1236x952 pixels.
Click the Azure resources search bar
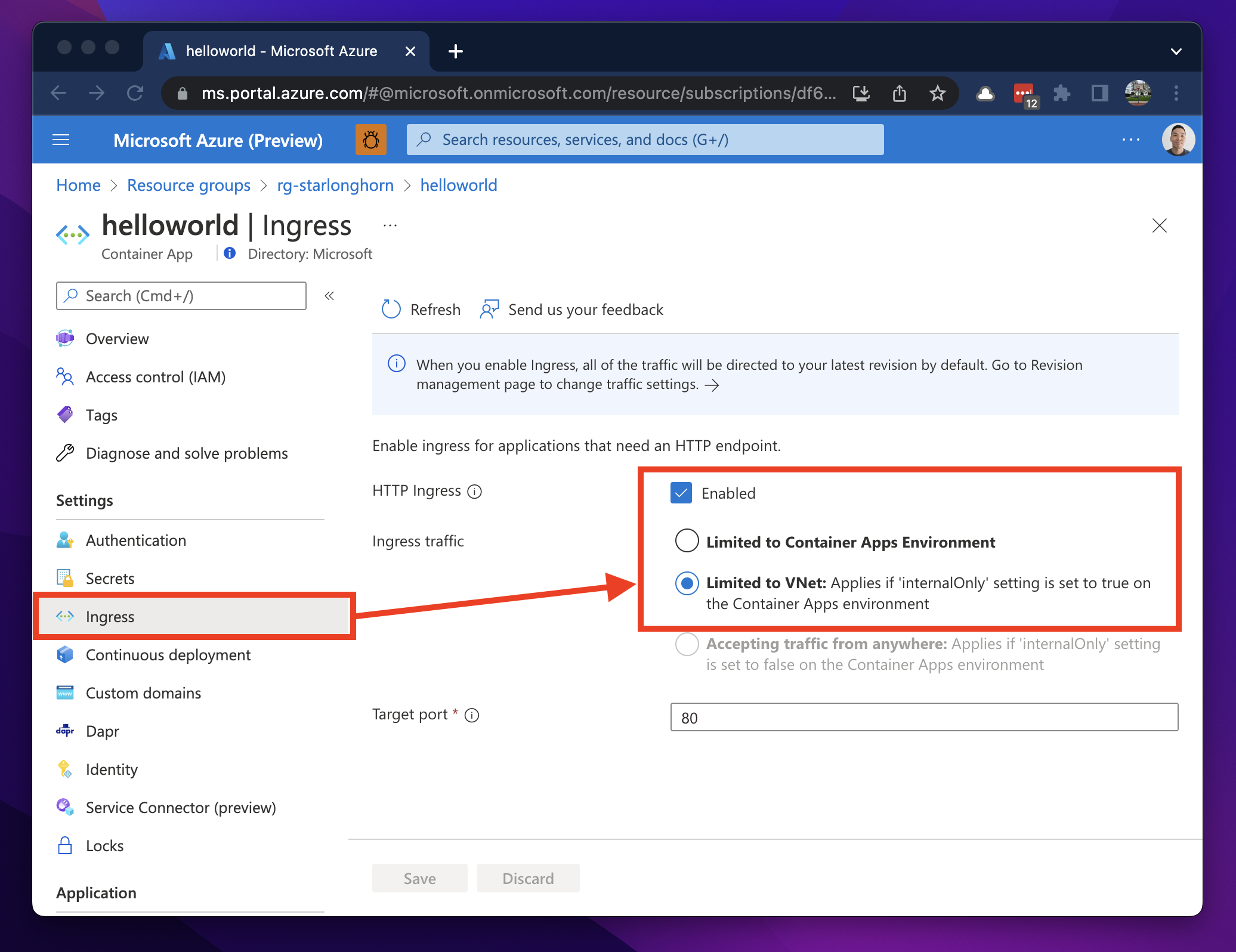pyautogui.click(x=645, y=140)
